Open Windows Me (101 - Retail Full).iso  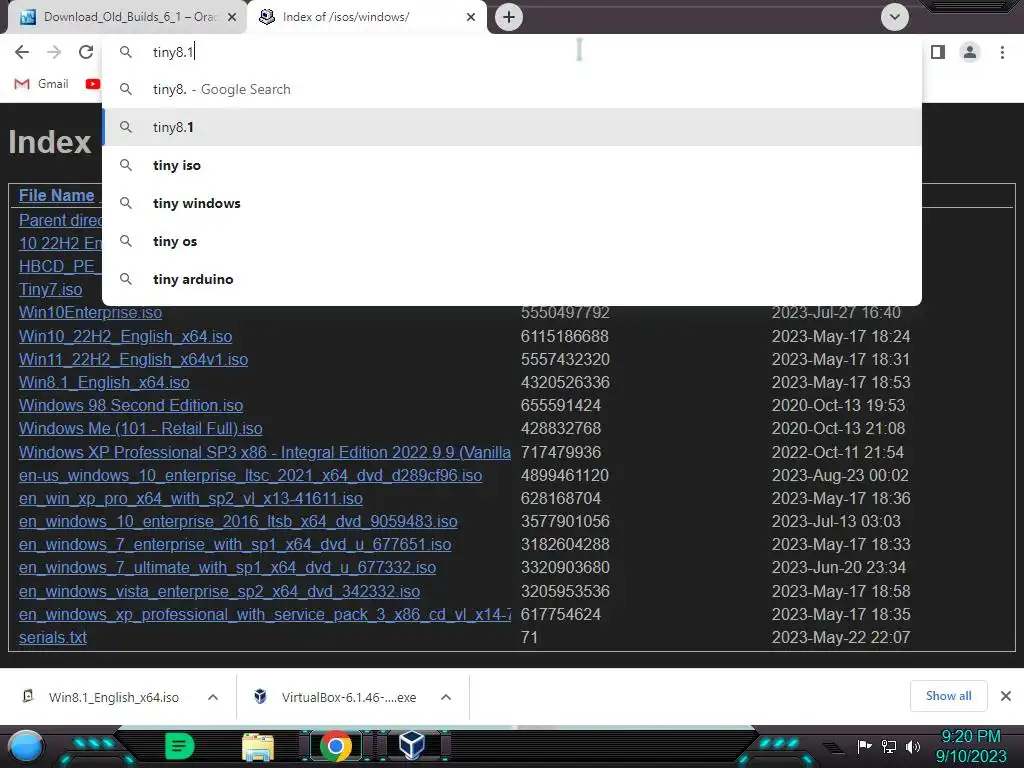pos(140,428)
